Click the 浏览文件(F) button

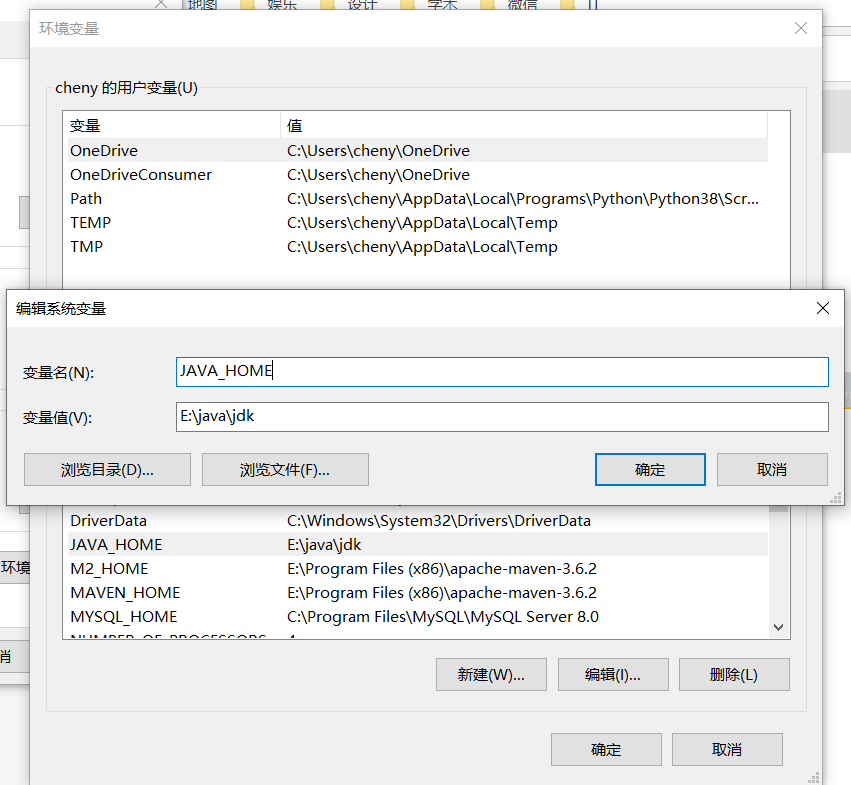click(x=285, y=469)
